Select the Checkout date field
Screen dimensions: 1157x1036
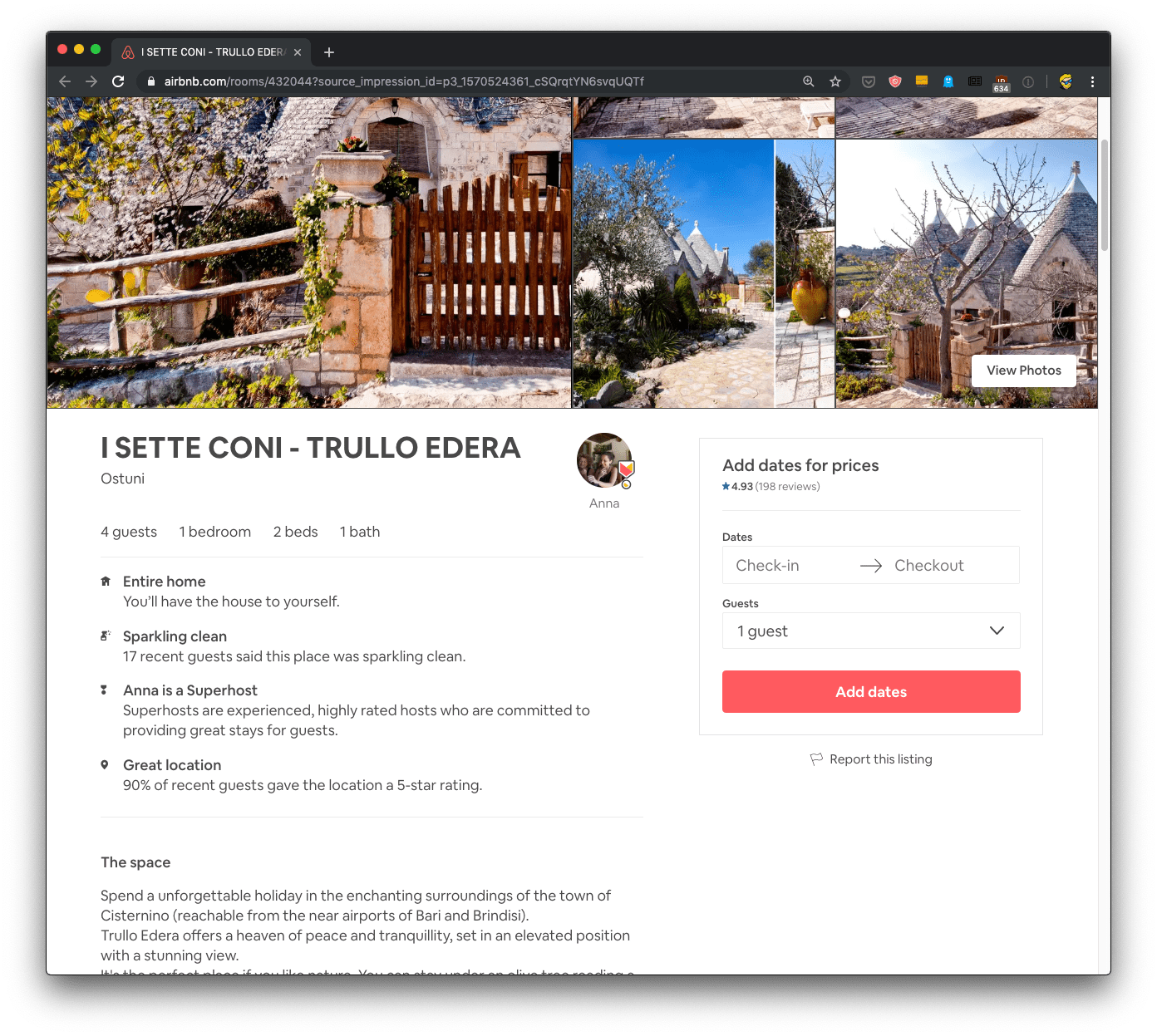click(x=928, y=566)
